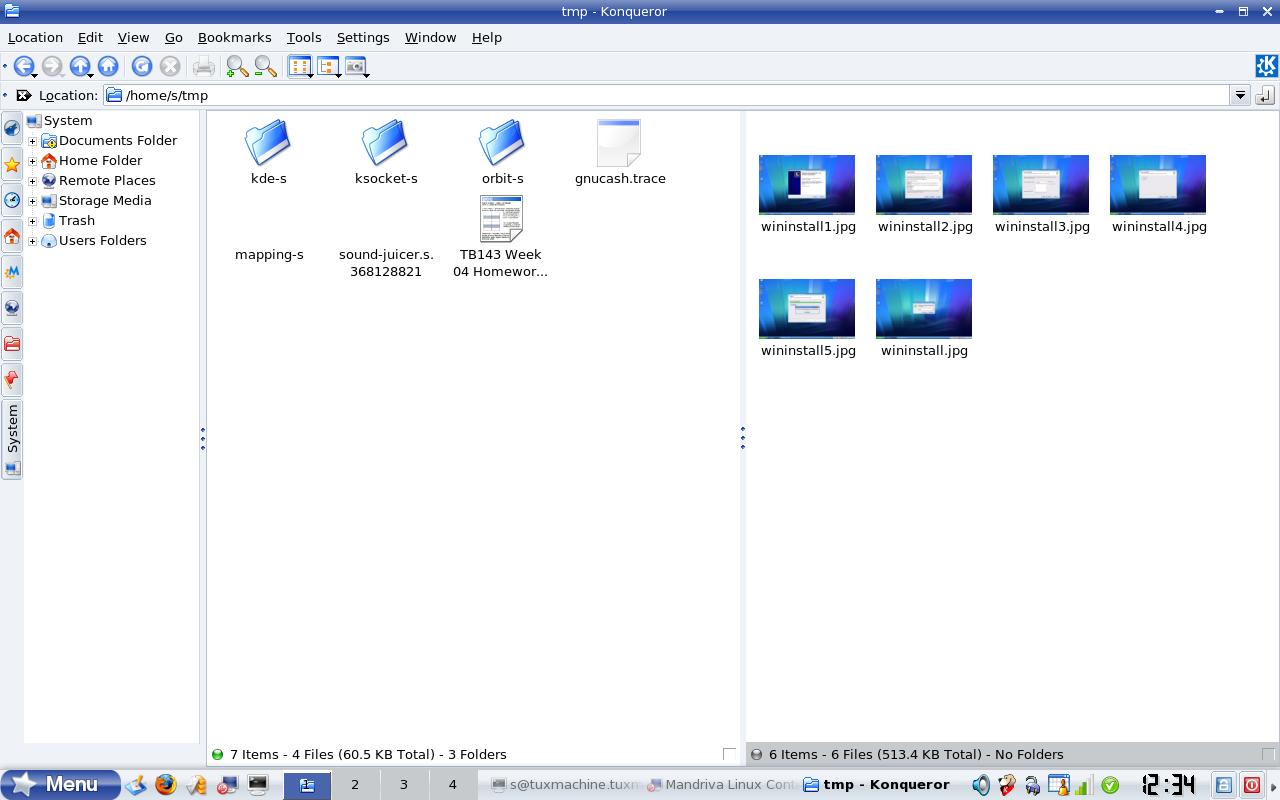Switch to Tree View mode
The image size is (1280, 800).
(328, 66)
